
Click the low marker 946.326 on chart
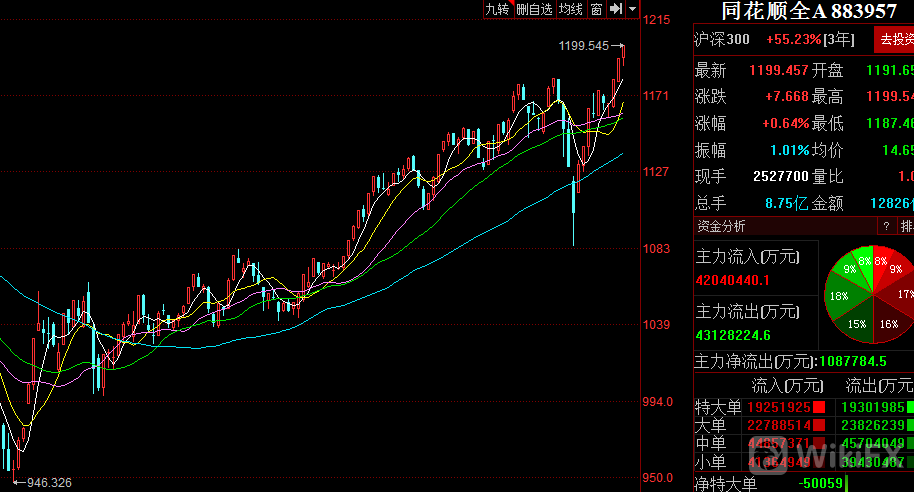point(49,483)
